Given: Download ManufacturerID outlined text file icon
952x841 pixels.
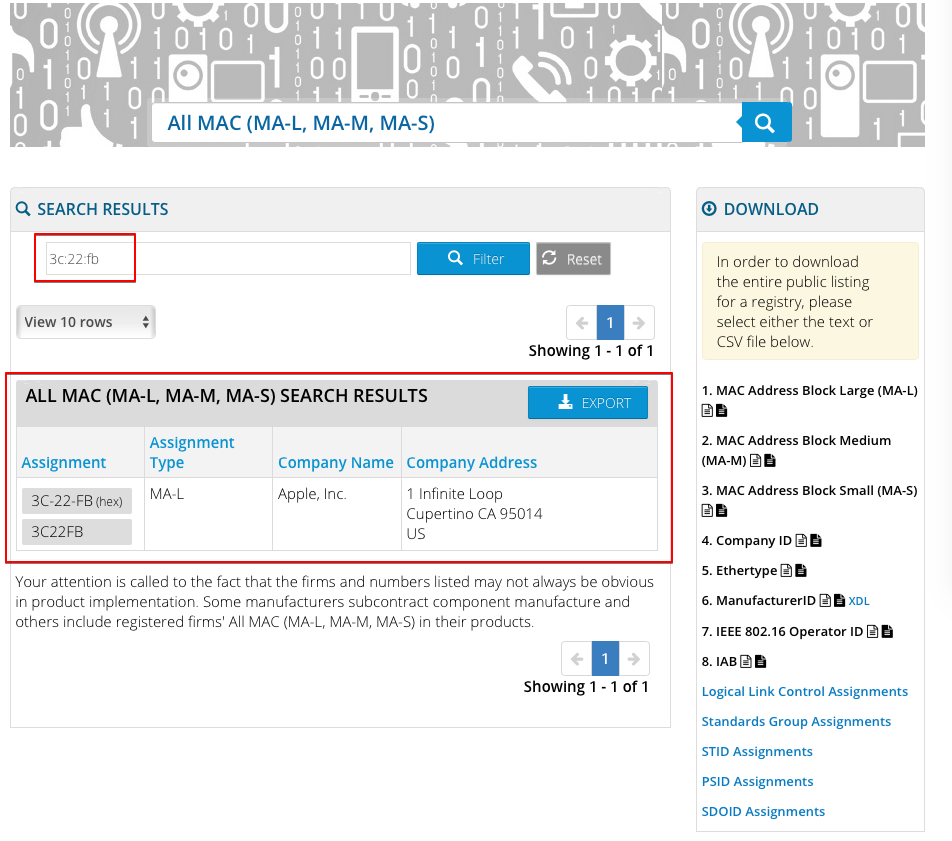Looking at the screenshot, I should [x=825, y=601].
